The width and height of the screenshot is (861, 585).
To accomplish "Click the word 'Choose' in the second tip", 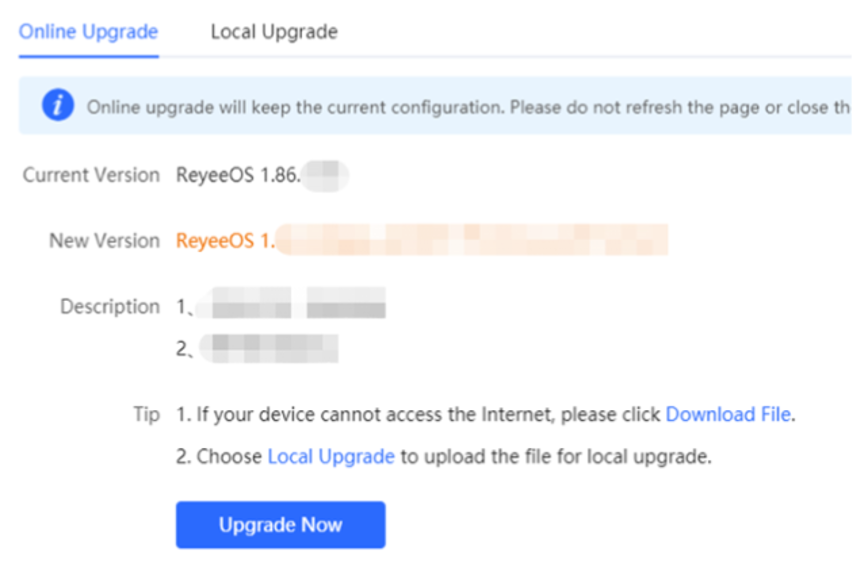I will click(229, 456).
